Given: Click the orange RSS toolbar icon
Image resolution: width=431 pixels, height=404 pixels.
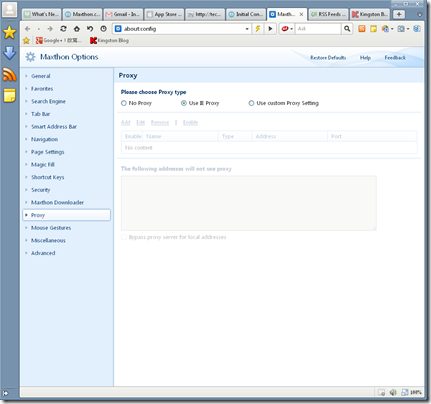Looking at the screenshot, I should click(362, 29).
